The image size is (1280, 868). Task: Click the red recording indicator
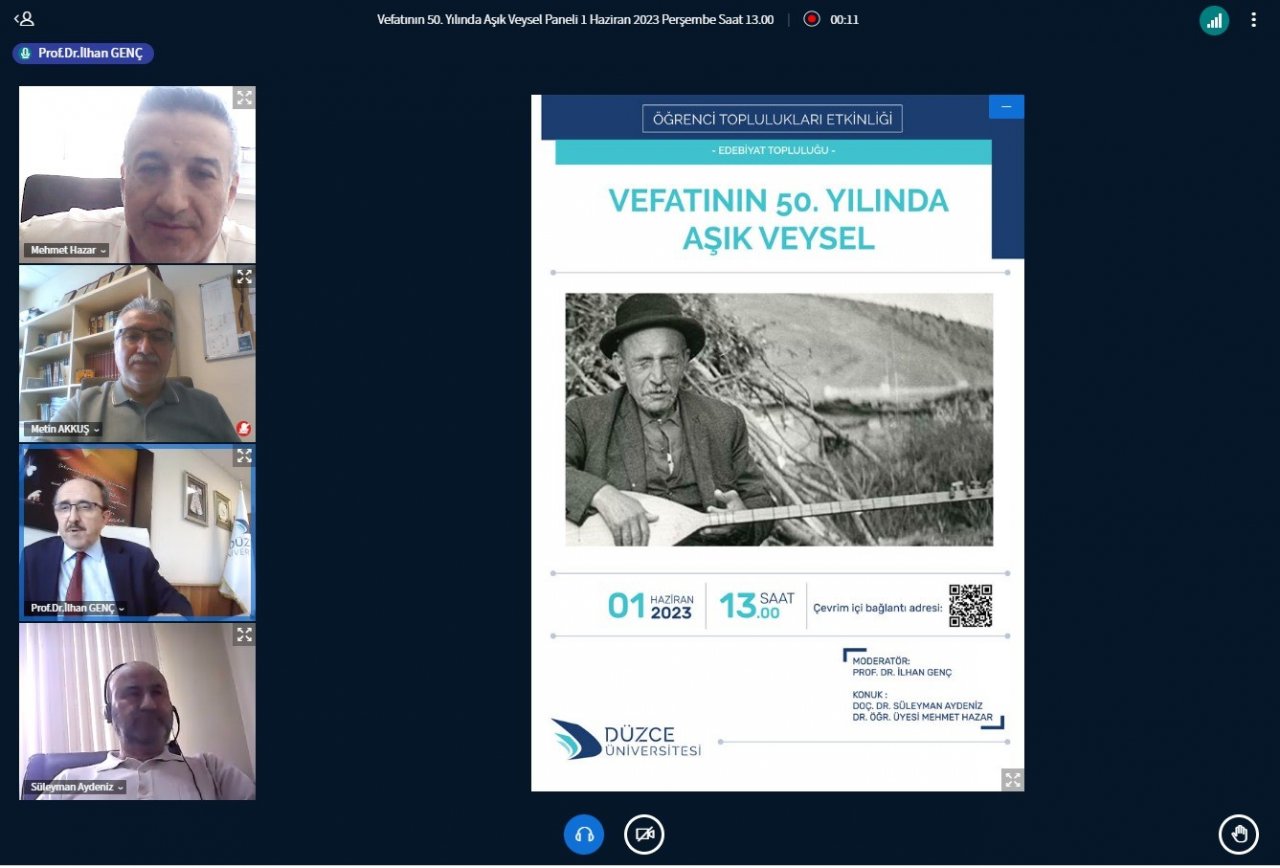(811, 19)
